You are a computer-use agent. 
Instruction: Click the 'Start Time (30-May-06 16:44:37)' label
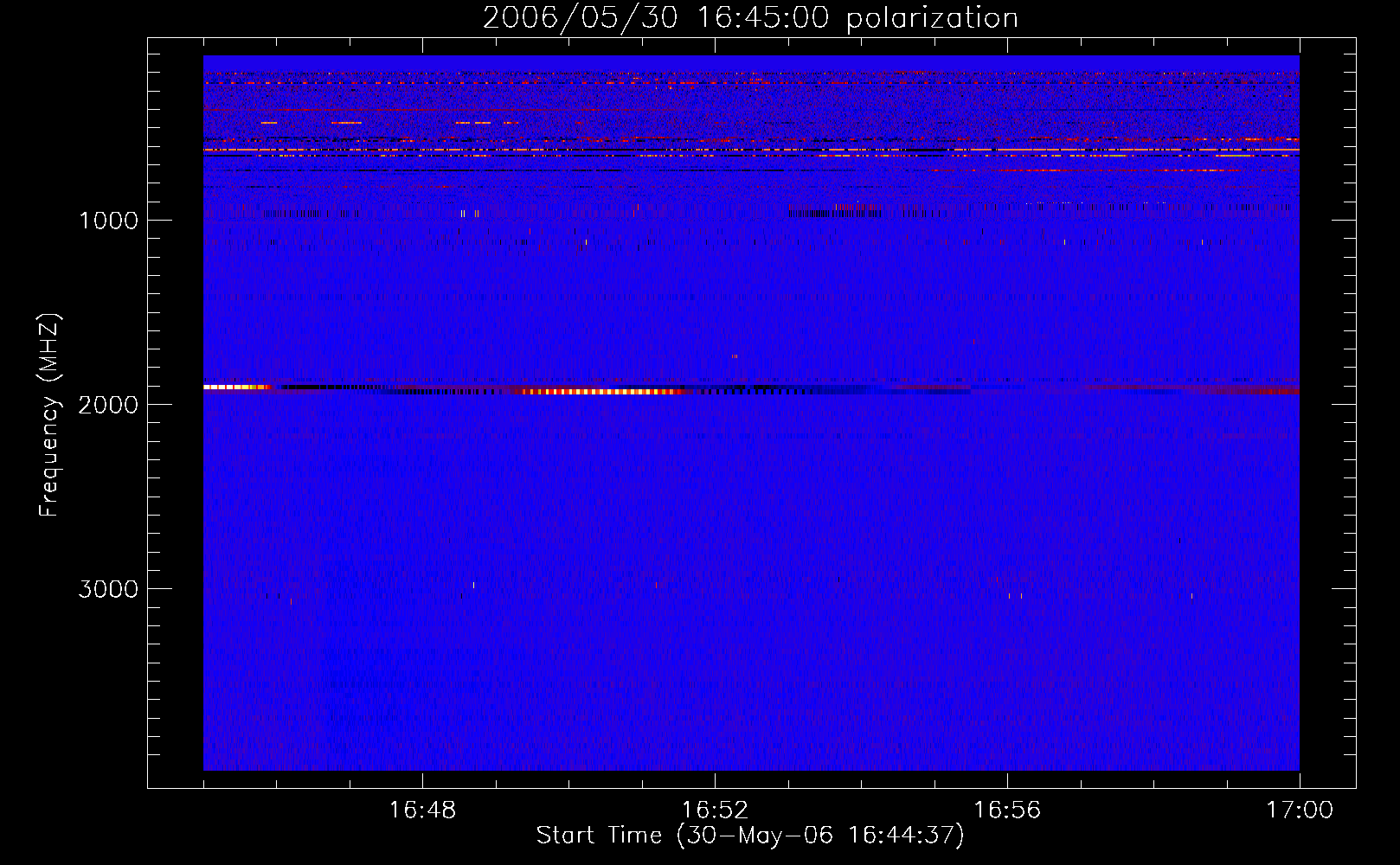pyautogui.click(x=750, y=836)
